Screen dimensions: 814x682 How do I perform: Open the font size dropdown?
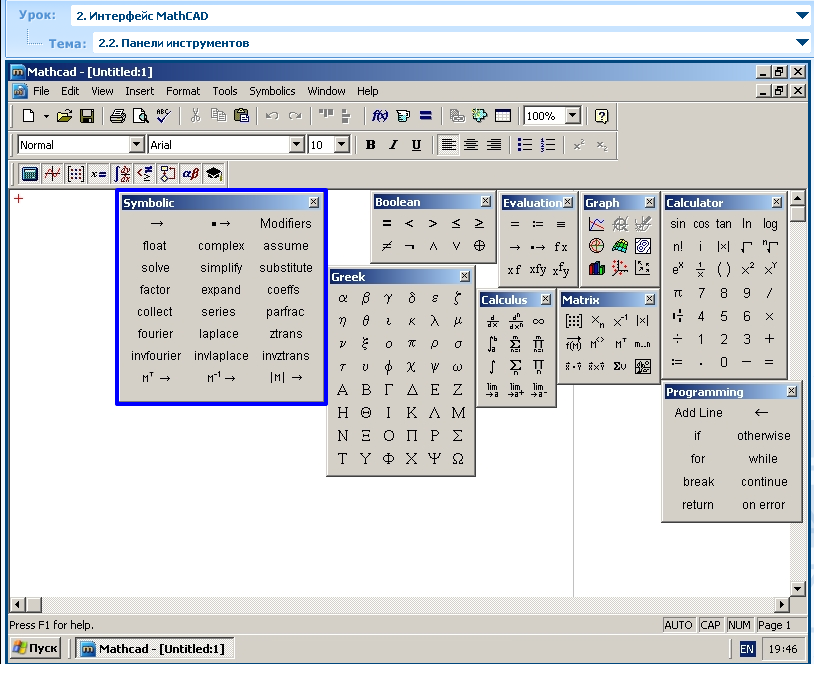click(342, 144)
